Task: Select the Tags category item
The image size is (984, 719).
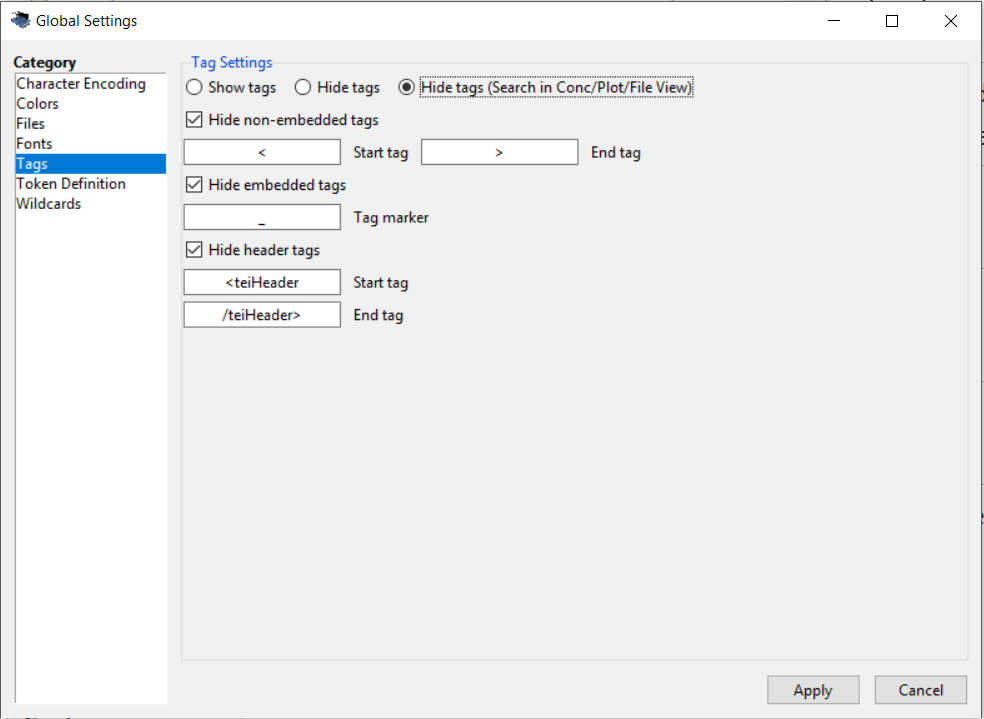Action: (x=32, y=164)
